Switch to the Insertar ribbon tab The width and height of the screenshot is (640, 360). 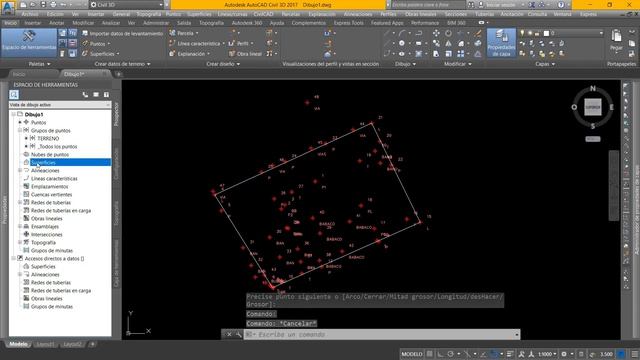pos(33,23)
